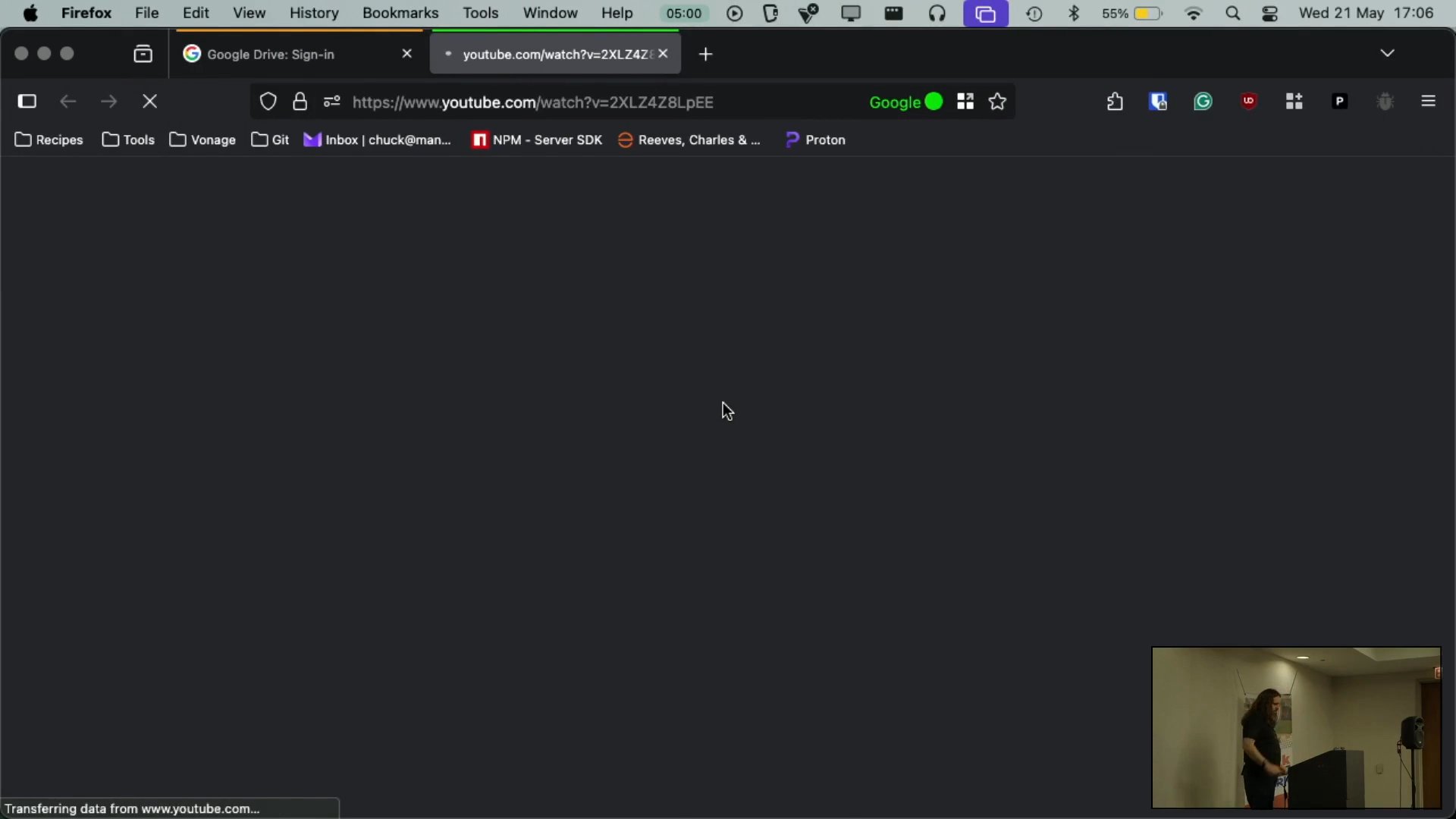Open macOS Control Center toggles
The width and height of the screenshot is (1456, 819).
point(1271,14)
